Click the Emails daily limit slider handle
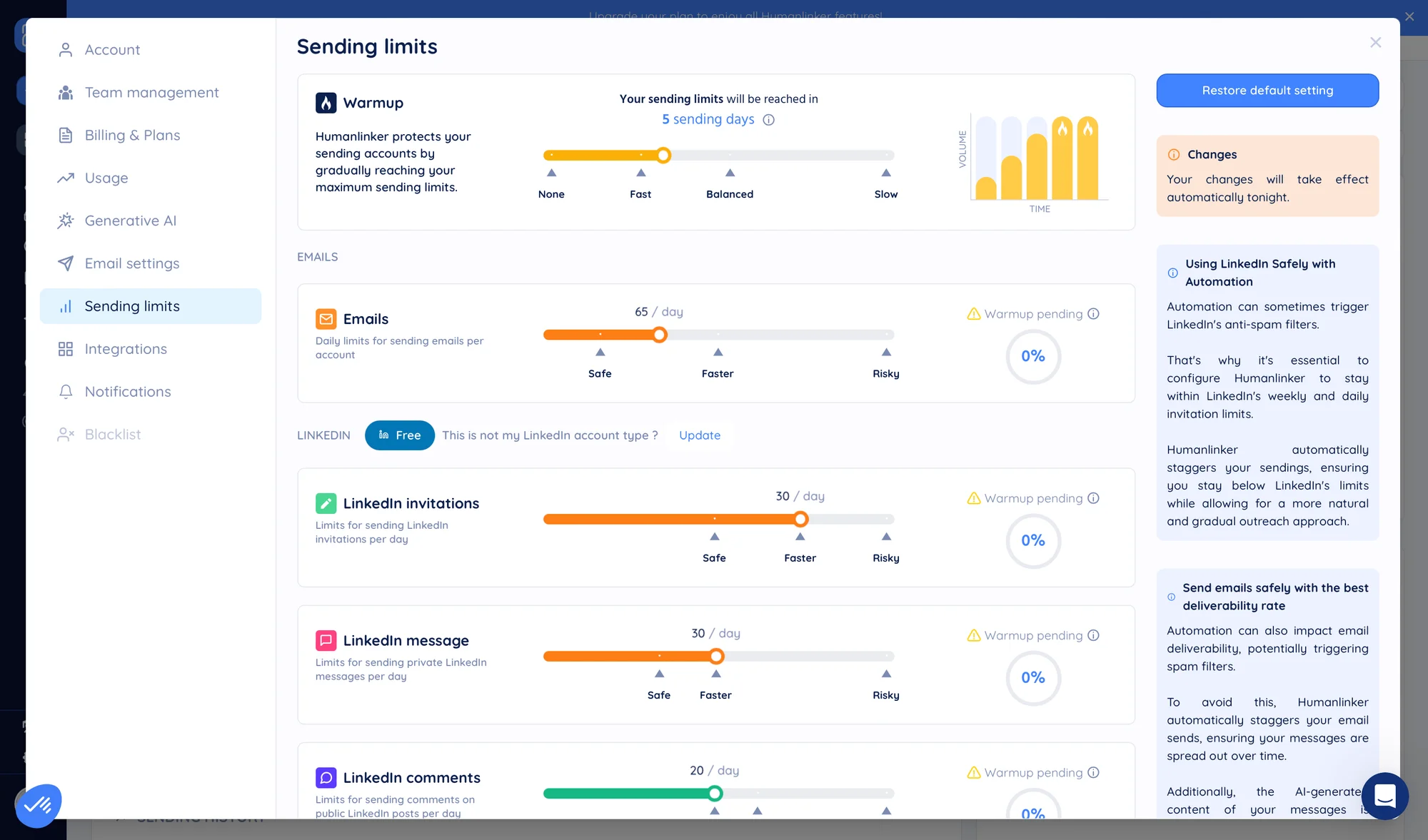The image size is (1428, 840). 660,335
